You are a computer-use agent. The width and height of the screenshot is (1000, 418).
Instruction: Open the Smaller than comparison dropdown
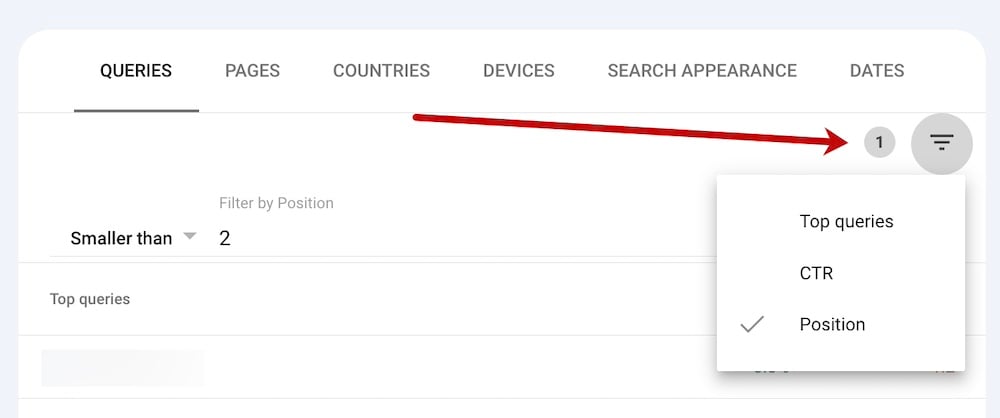point(121,238)
